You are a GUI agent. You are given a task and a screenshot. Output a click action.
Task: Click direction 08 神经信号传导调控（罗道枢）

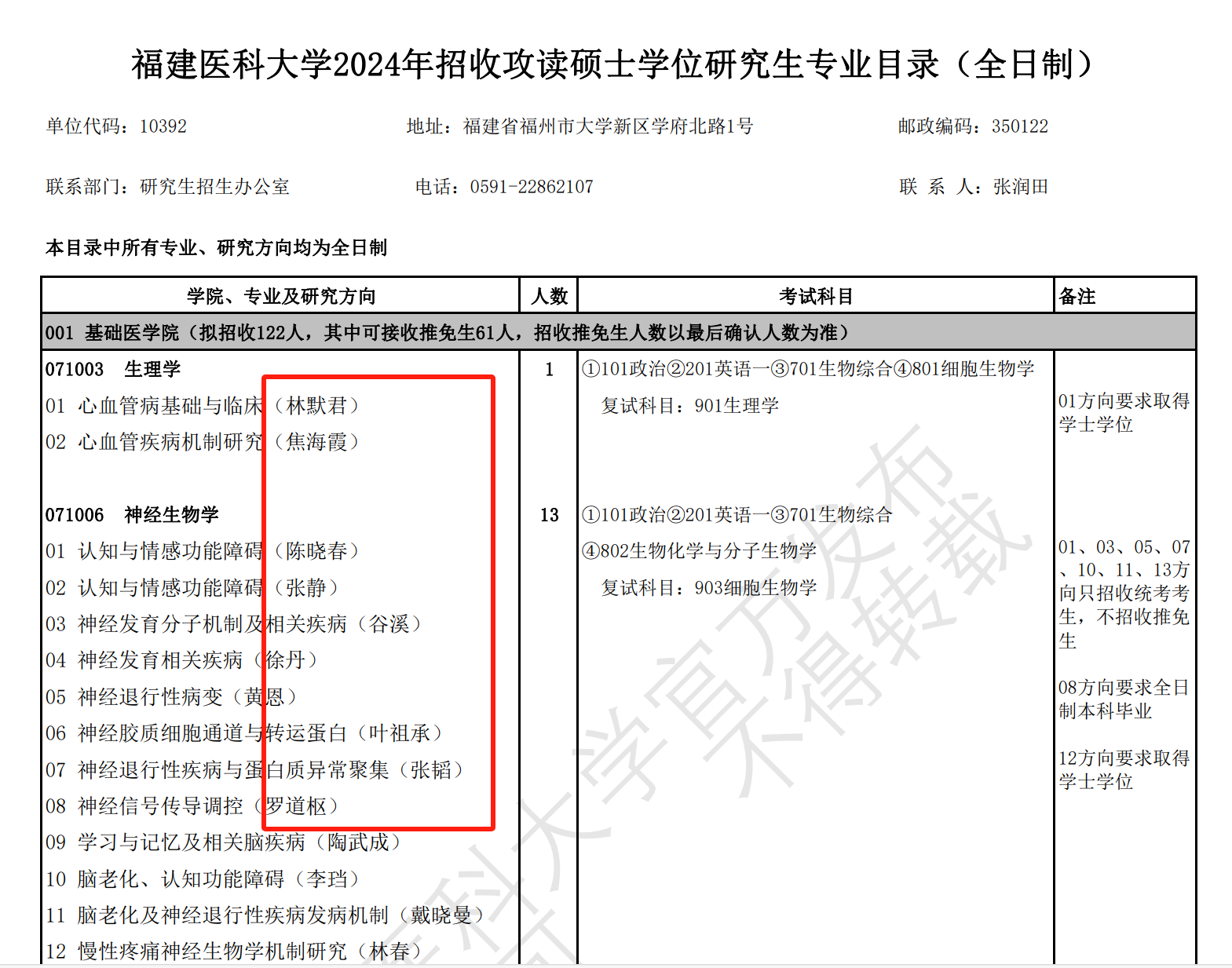pyautogui.click(x=192, y=806)
